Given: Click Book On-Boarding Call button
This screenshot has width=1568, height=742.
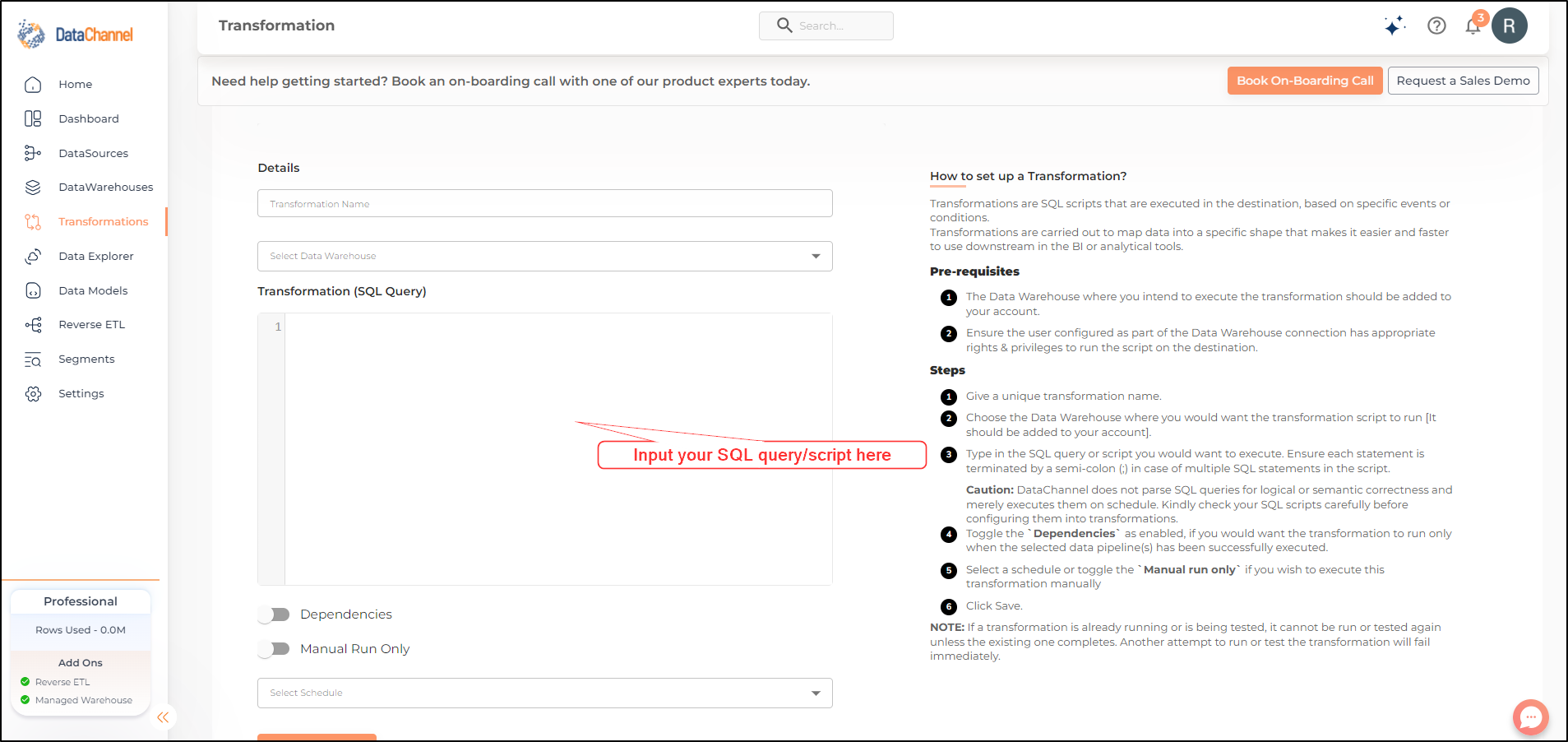Looking at the screenshot, I should (x=1305, y=81).
